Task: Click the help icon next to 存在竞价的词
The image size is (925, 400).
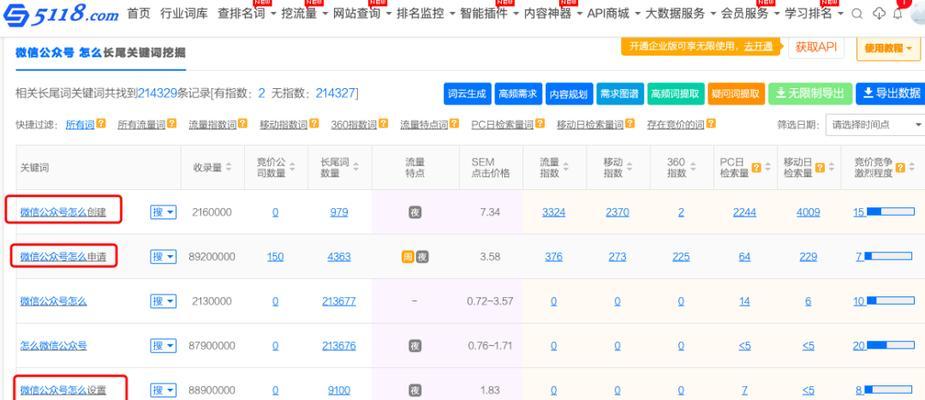Action: [711, 124]
